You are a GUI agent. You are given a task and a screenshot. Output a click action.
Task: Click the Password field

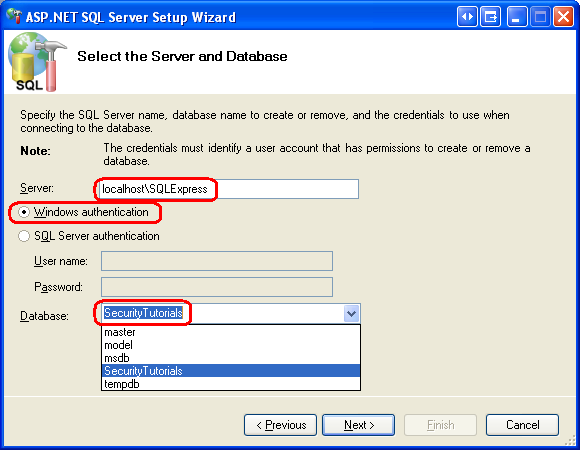217,287
